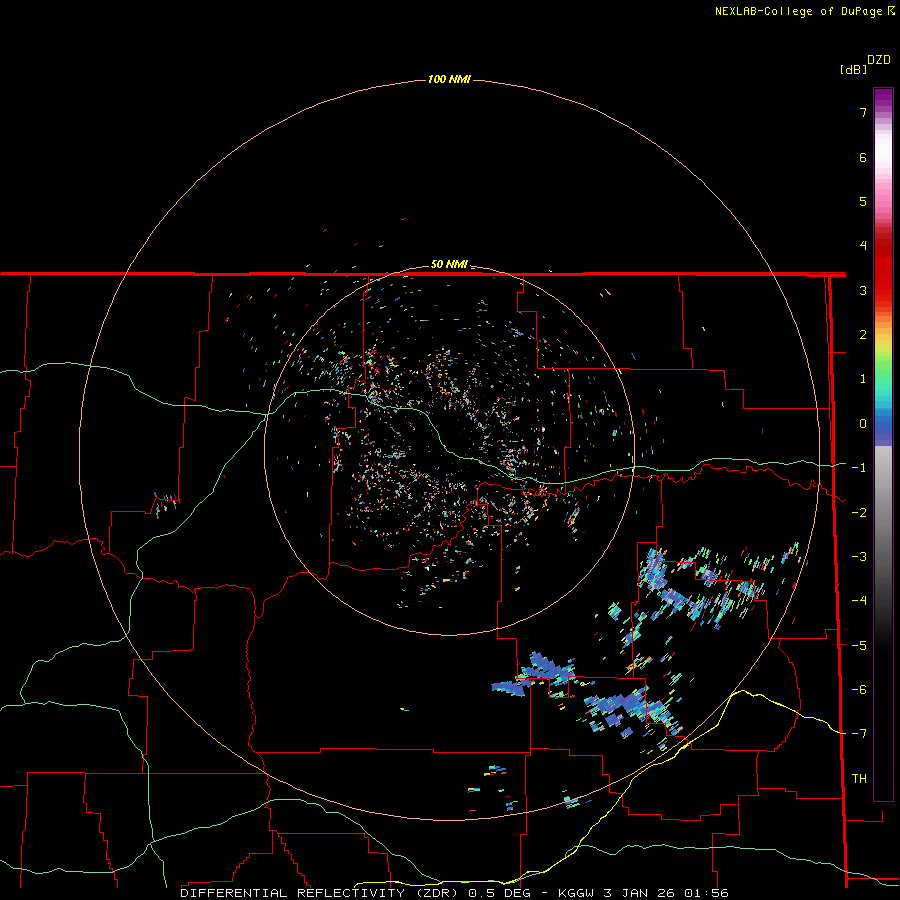This screenshot has width=900, height=900.
Task: Click the 0 value on color scale
Action: click(863, 424)
